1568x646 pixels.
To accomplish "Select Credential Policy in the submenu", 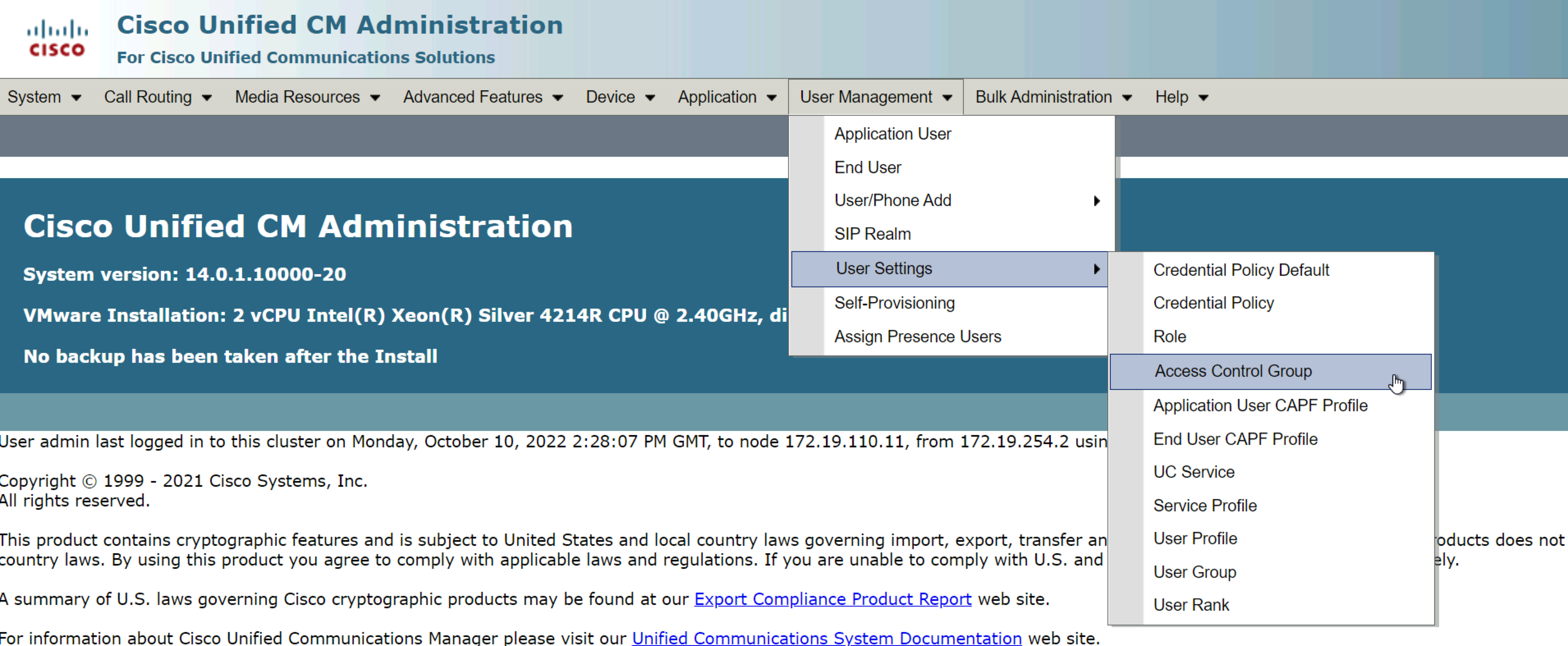I will pos(1271,303).
